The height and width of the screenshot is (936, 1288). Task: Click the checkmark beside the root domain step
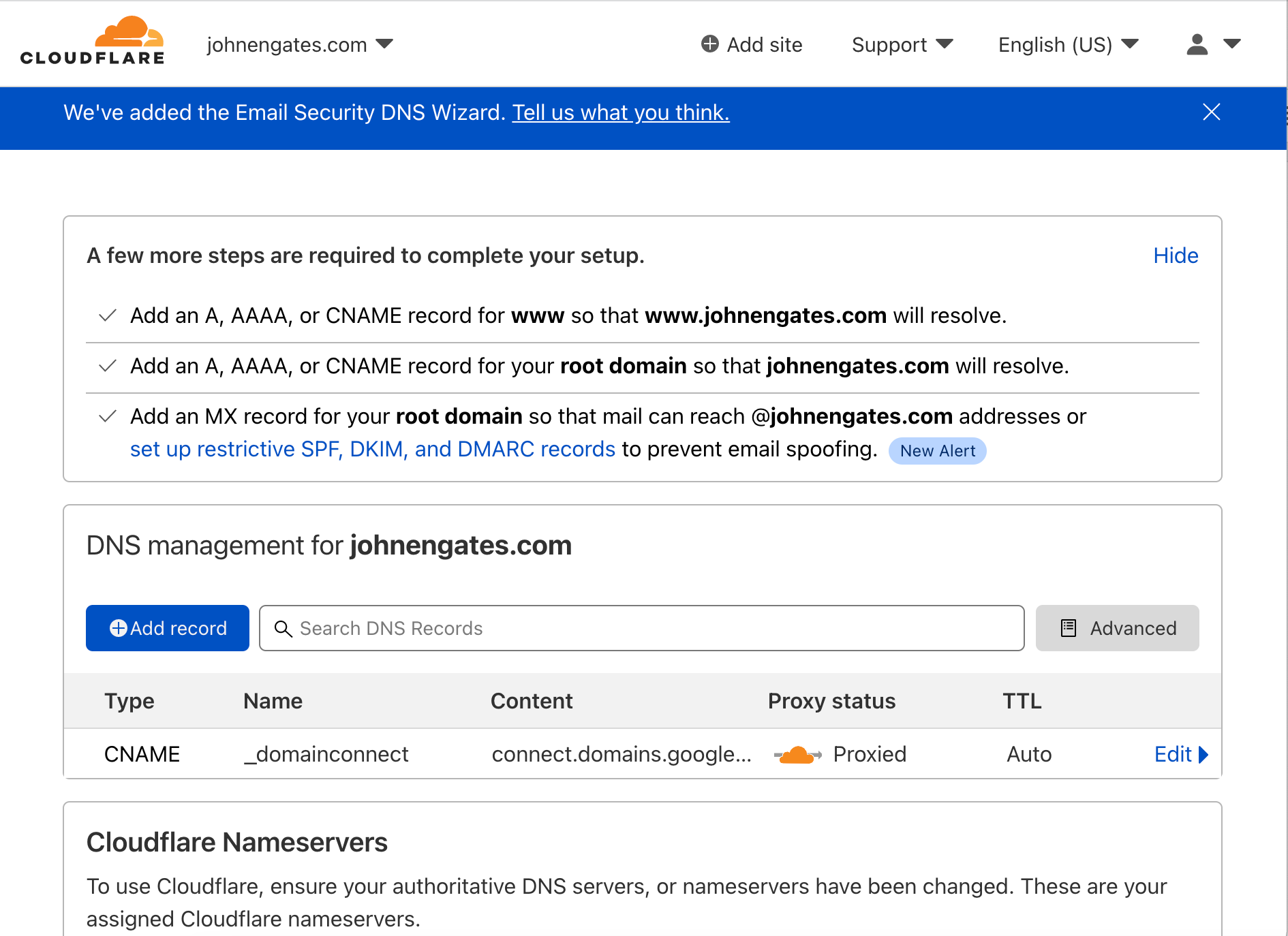(108, 366)
